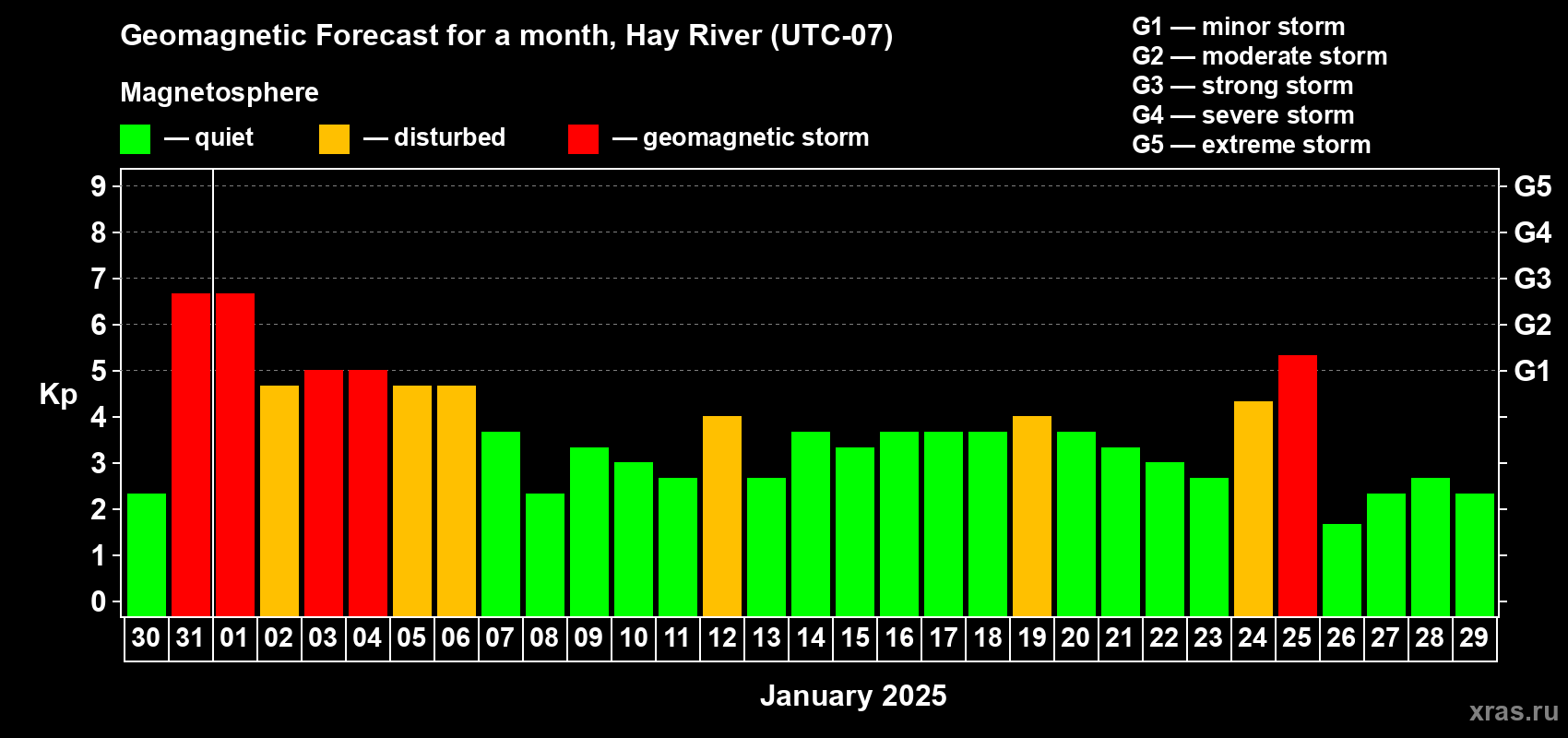
Task: Click the G1 label on right axis
Action: tap(1533, 371)
